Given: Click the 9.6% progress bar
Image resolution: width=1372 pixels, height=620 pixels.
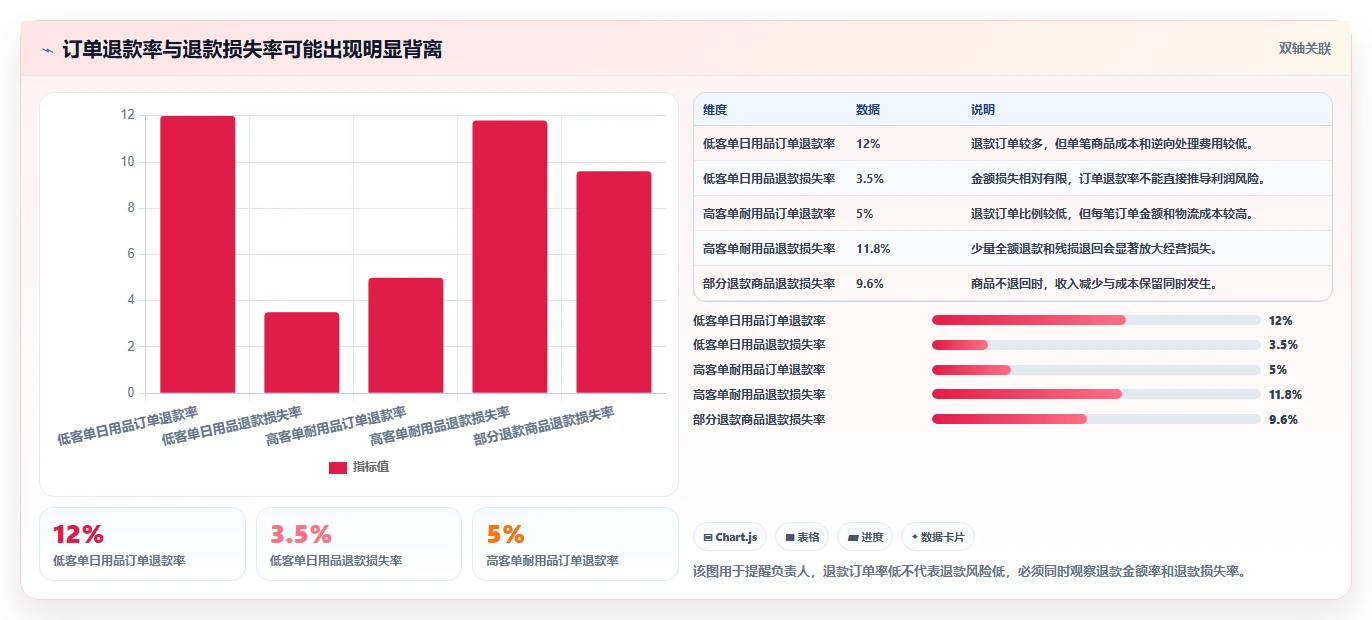Looking at the screenshot, I should pos(1096,419).
